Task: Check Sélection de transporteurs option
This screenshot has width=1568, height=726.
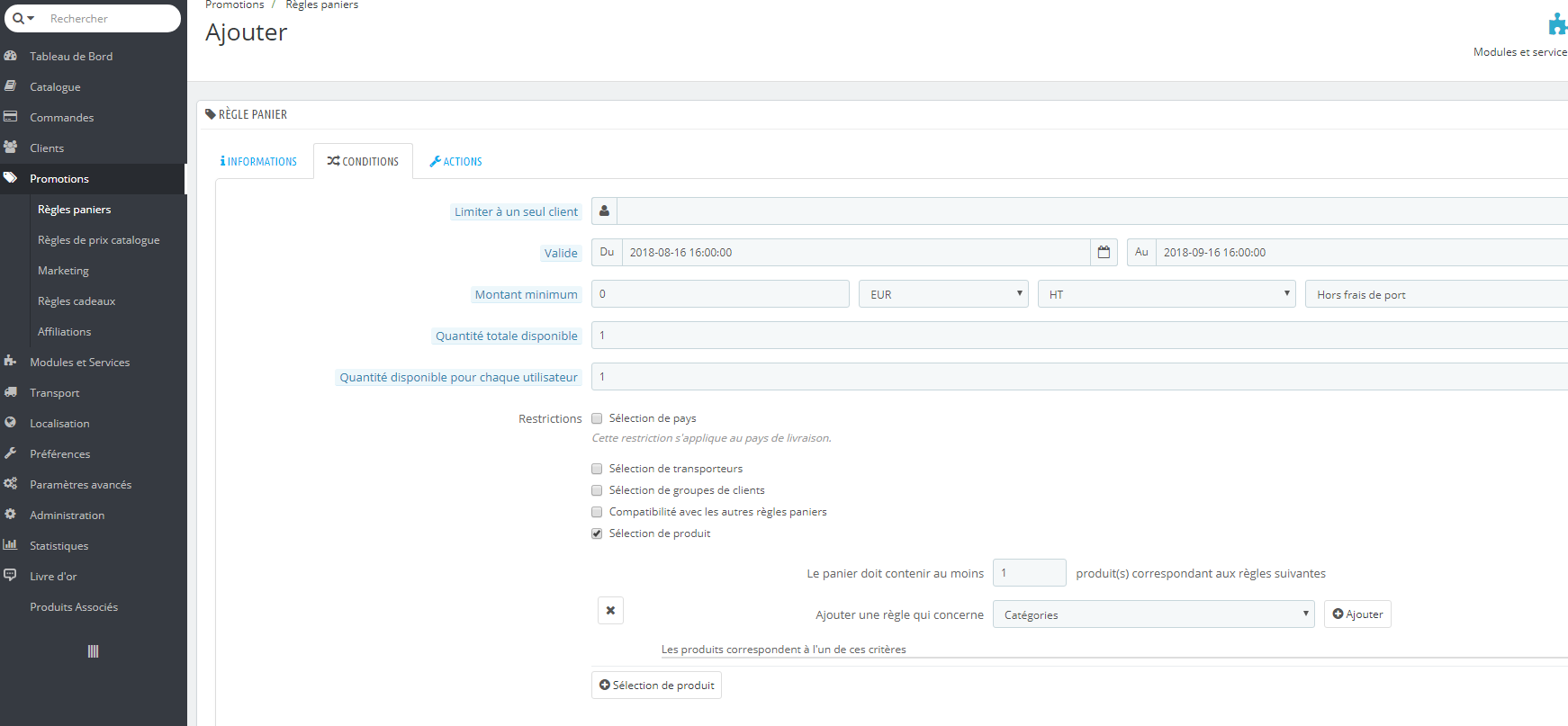Action: pos(597,469)
